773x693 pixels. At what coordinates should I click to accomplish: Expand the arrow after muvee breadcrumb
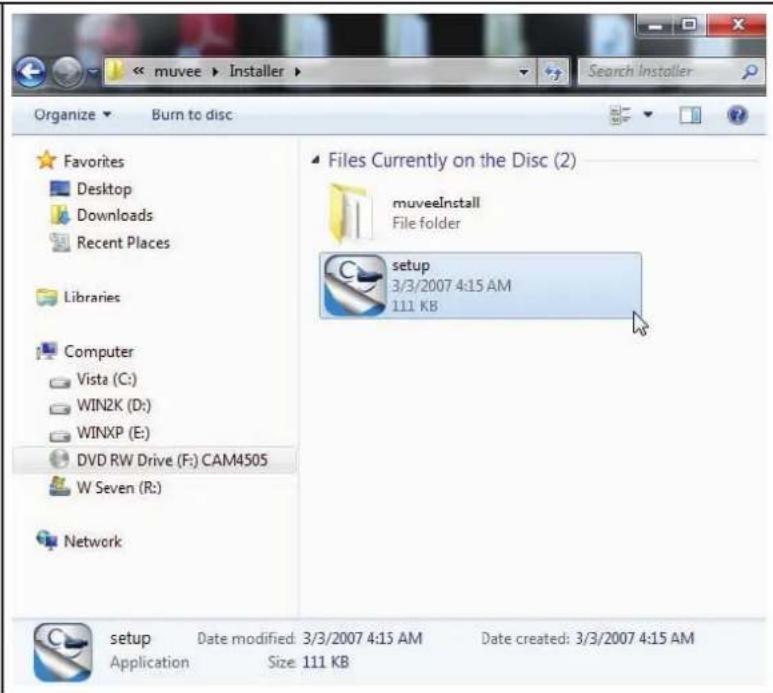tap(215, 72)
